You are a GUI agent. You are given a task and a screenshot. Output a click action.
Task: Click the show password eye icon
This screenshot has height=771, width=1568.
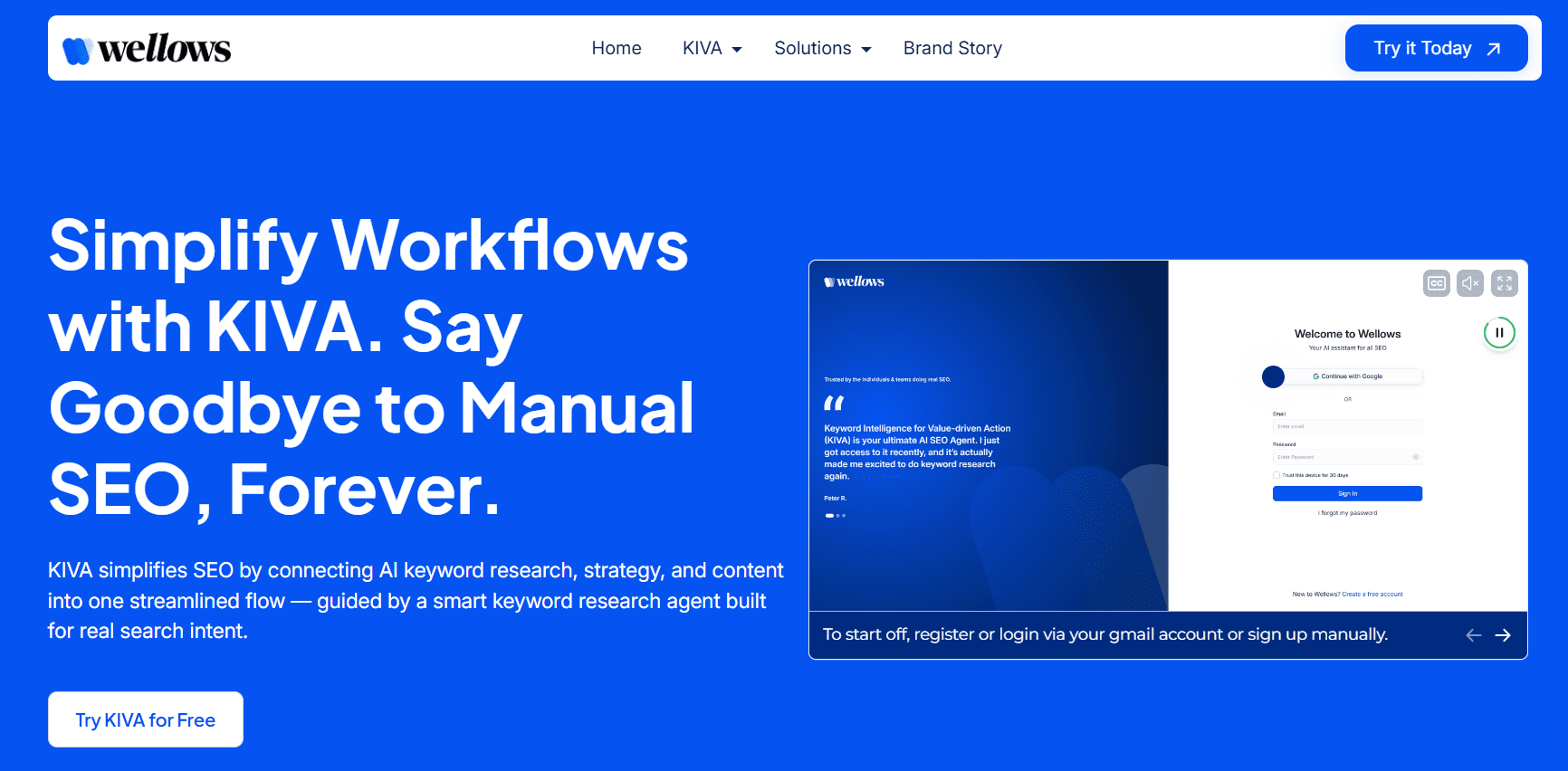tap(1416, 457)
